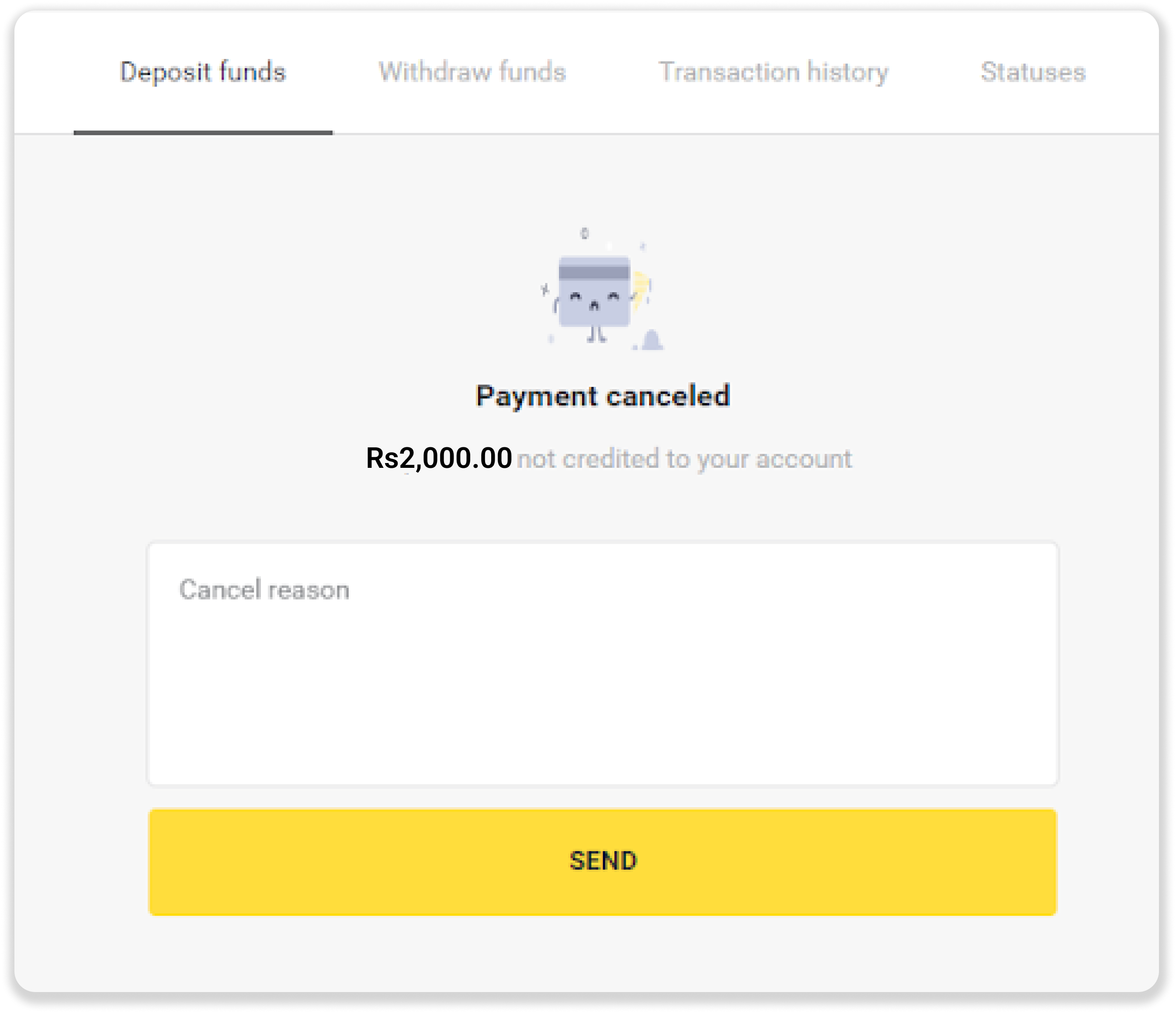Click the underline beneath Deposit funds tab
1176x1013 pixels.
click(203, 133)
